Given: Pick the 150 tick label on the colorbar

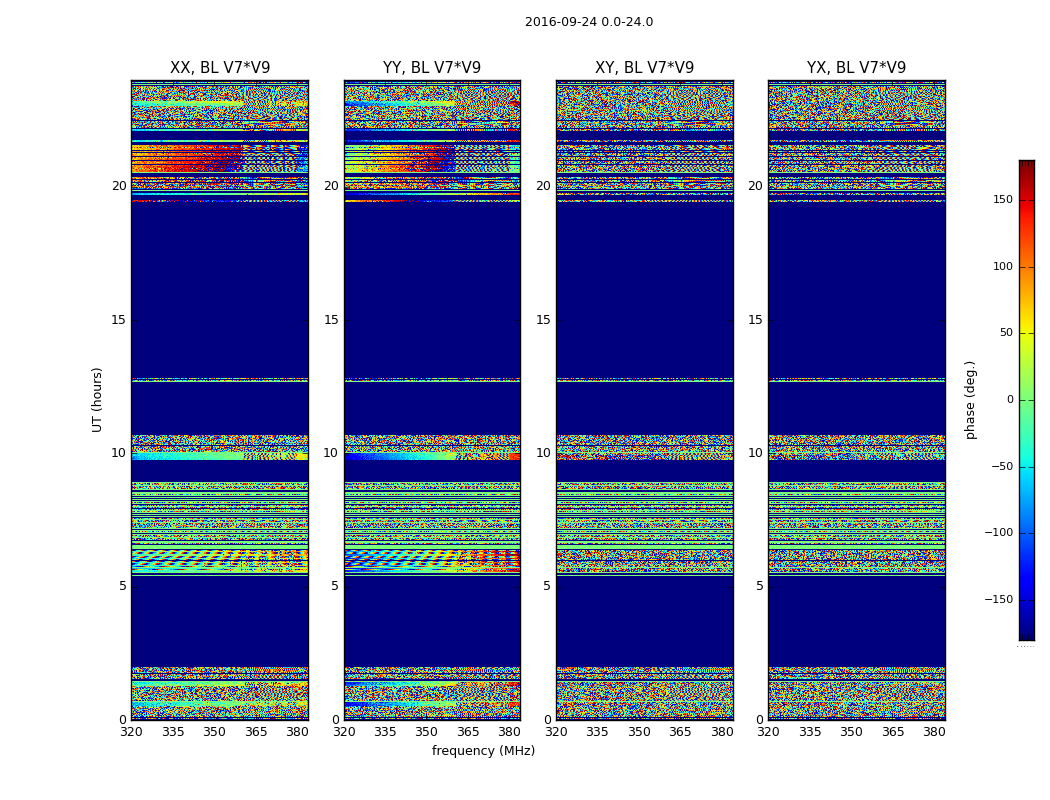Looking at the screenshot, I should pyautogui.click(x=1000, y=200).
